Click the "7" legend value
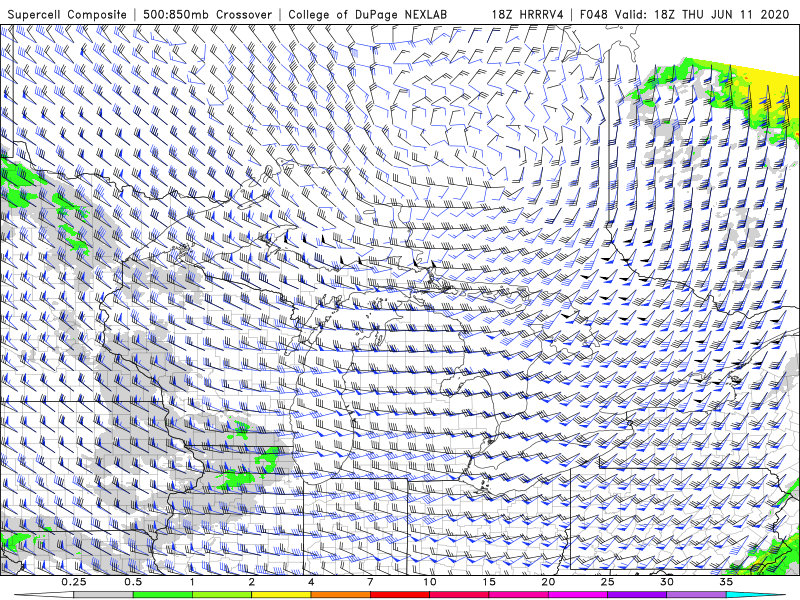 [x=370, y=582]
